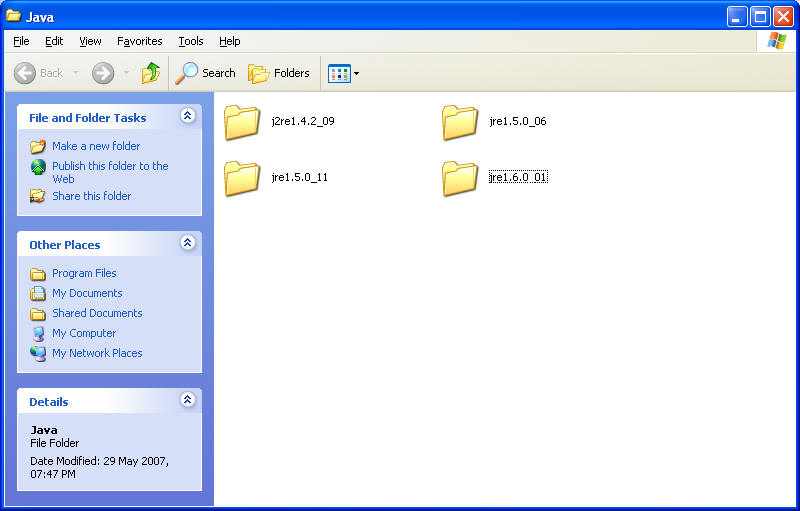Image resolution: width=800 pixels, height=511 pixels.
Task: Collapse the Details panel
Action: [x=187, y=400]
